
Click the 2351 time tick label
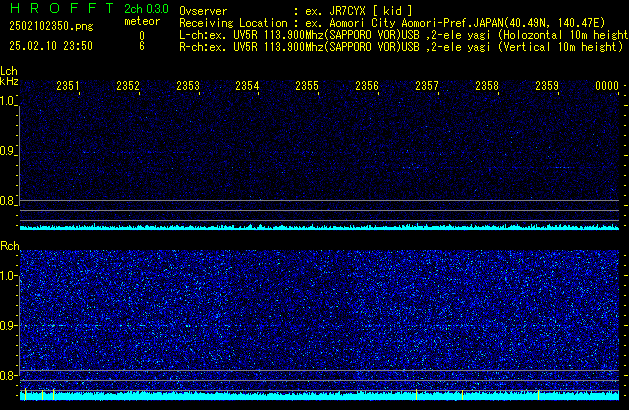coord(68,86)
